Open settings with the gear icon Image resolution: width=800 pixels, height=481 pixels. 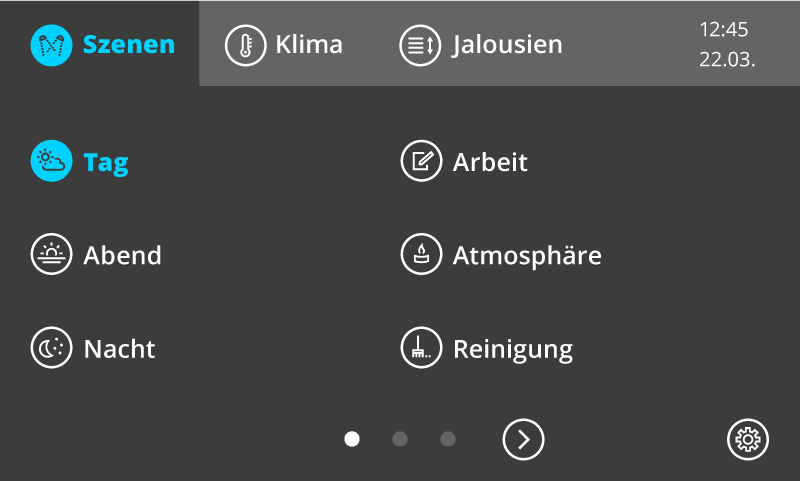pos(747,439)
